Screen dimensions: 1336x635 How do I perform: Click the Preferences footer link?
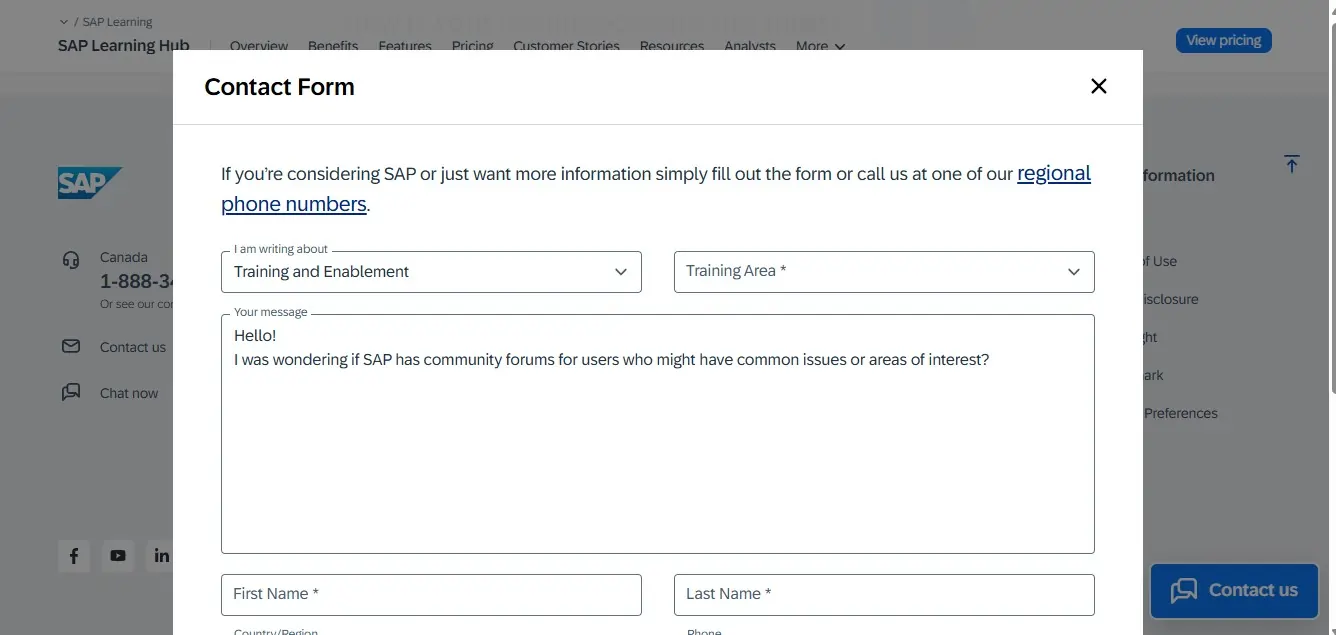coord(1181,413)
